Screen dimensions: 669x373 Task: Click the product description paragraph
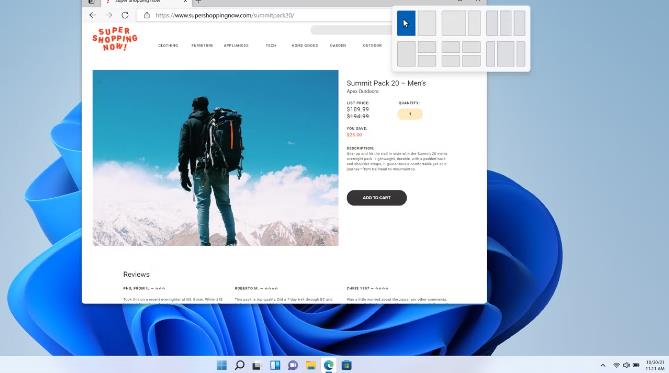pos(397,161)
